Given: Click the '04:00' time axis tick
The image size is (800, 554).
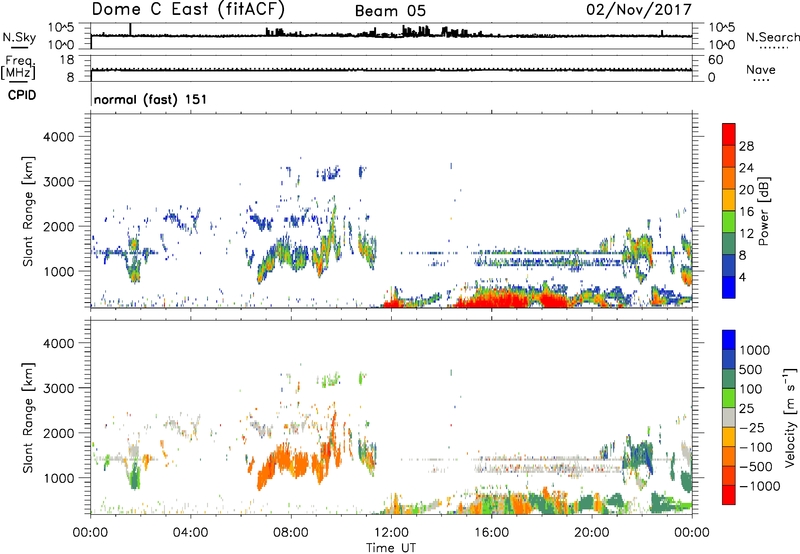Looking at the screenshot, I should (x=190, y=533).
